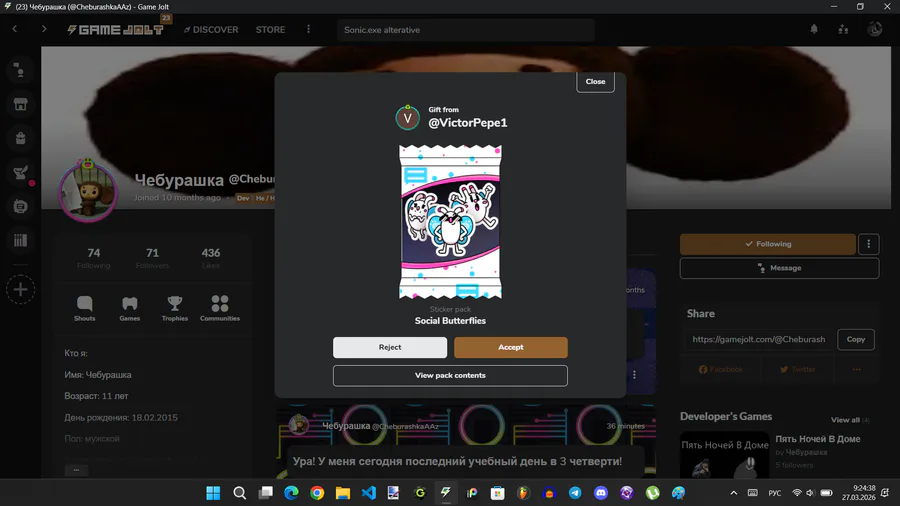Reject the sticker pack gift

click(390, 347)
